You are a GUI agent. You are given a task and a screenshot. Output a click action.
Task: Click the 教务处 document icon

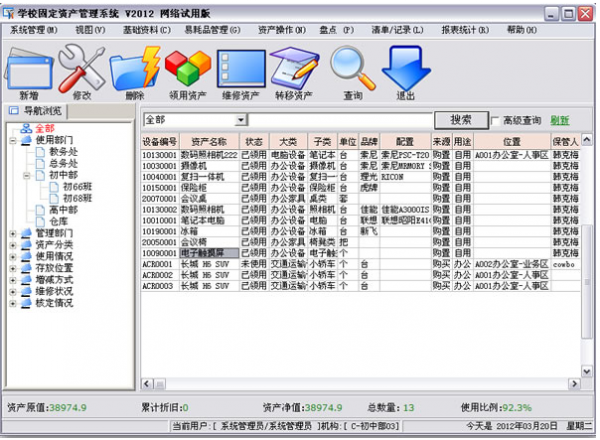tap(40, 152)
